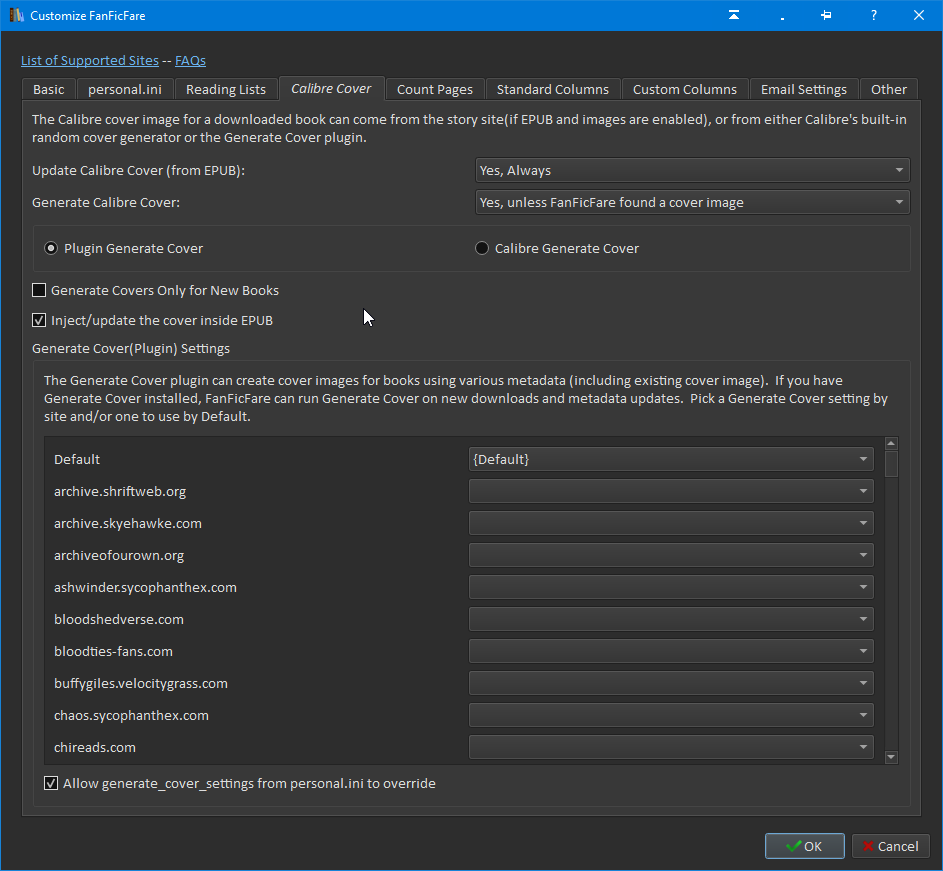Image resolution: width=943 pixels, height=871 pixels.
Task: Click the bloodshedverse.com site label
Action: (x=119, y=619)
